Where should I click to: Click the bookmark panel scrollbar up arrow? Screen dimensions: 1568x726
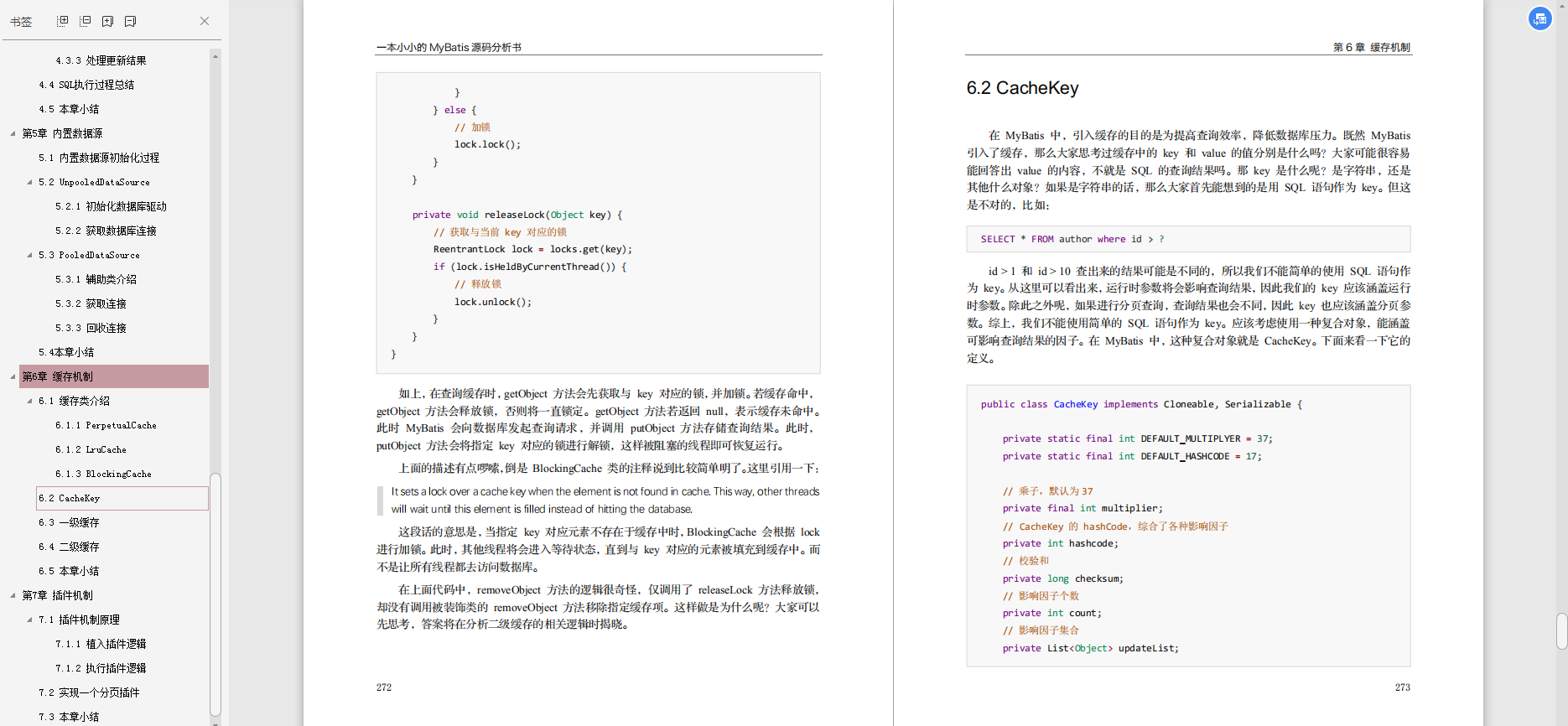coord(215,55)
